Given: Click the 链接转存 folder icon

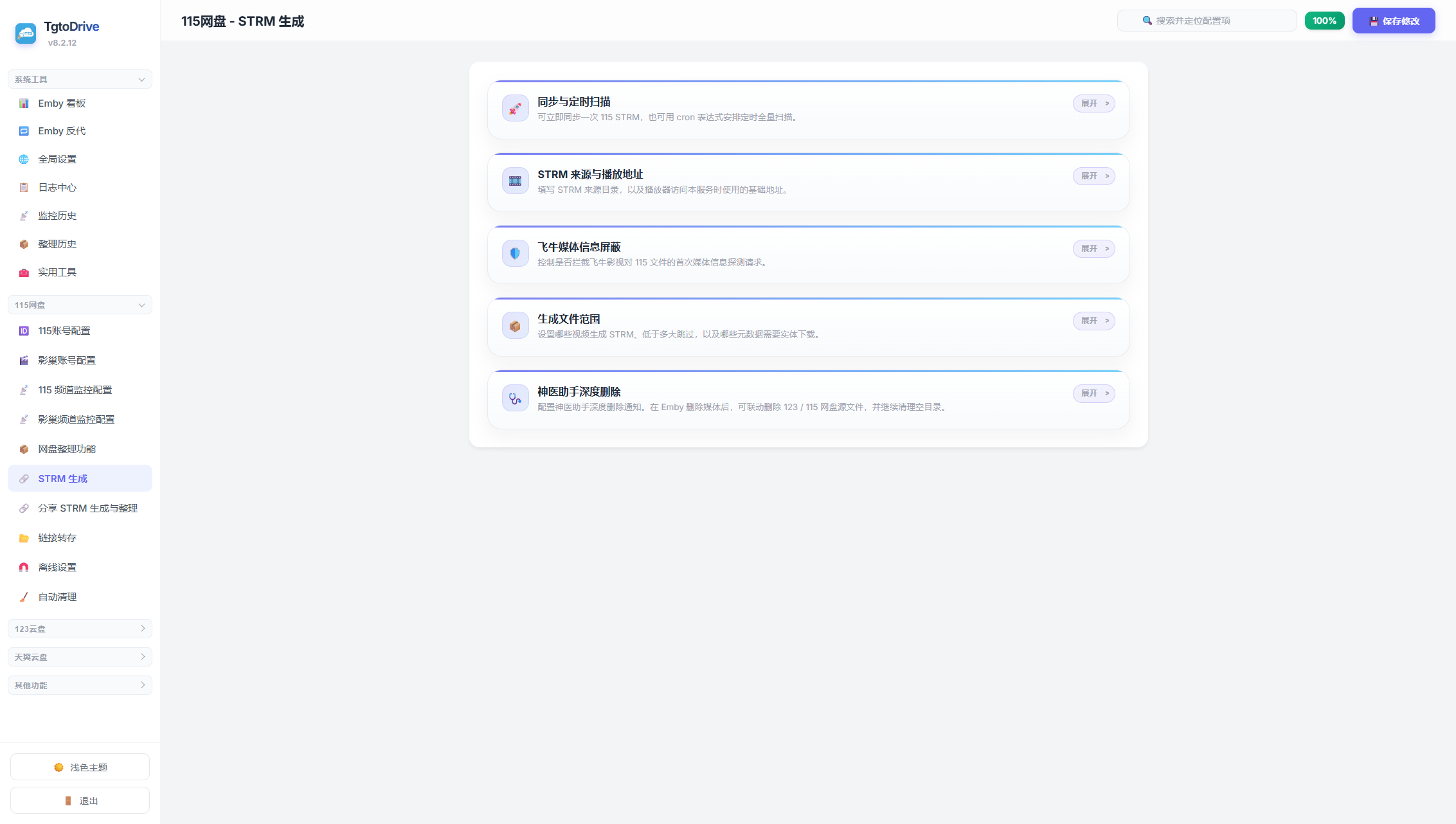Looking at the screenshot, I should tap(24, 538).
